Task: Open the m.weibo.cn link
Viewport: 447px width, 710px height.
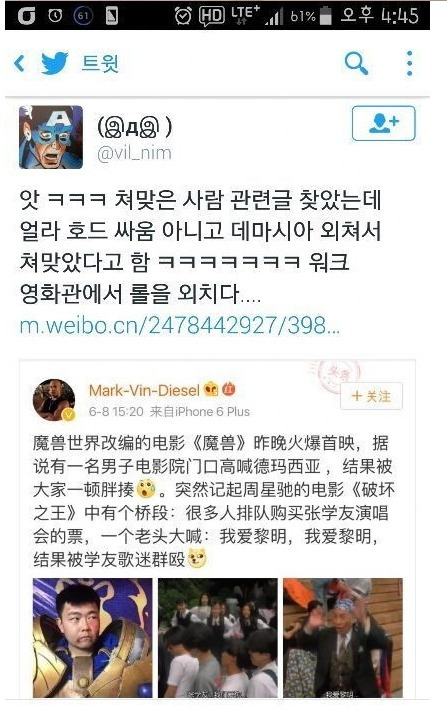Action: coord(179,325)
